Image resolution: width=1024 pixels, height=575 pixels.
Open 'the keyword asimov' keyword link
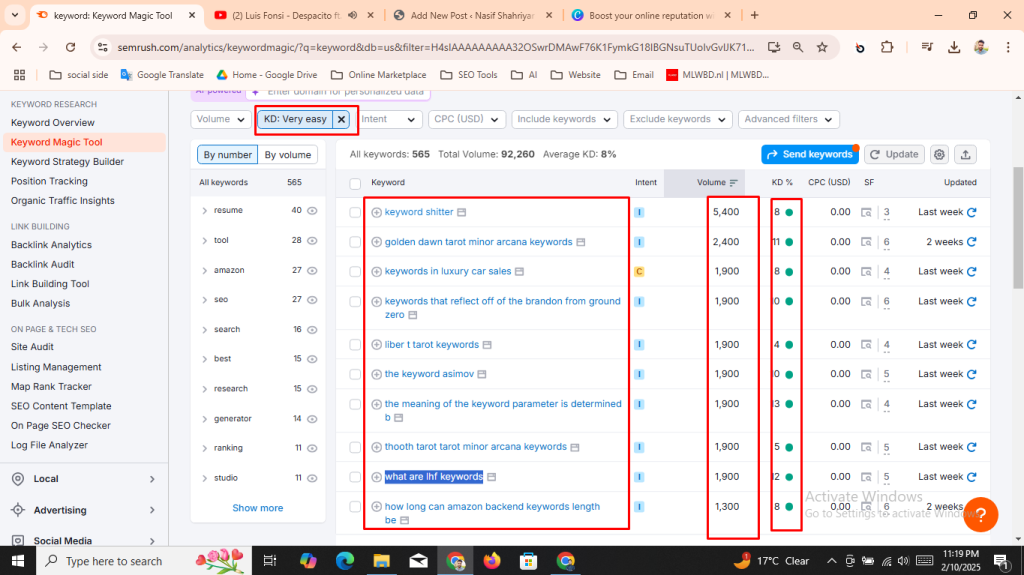click(429, 374)
